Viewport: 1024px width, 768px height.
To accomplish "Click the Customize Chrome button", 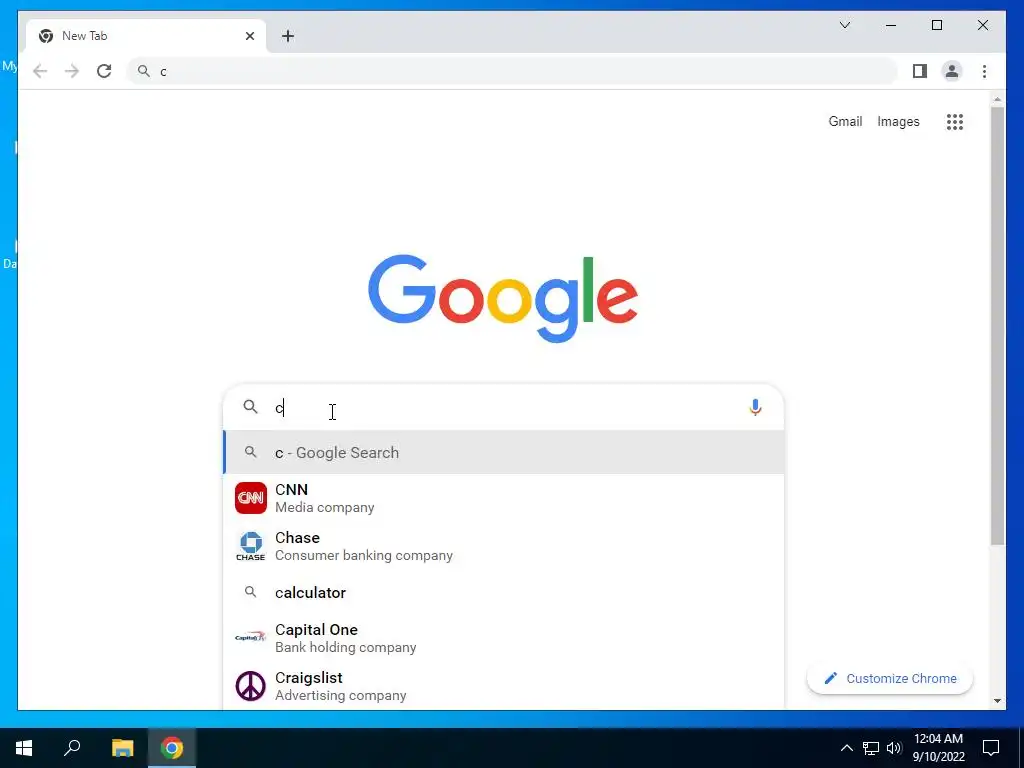I will 889,679.
